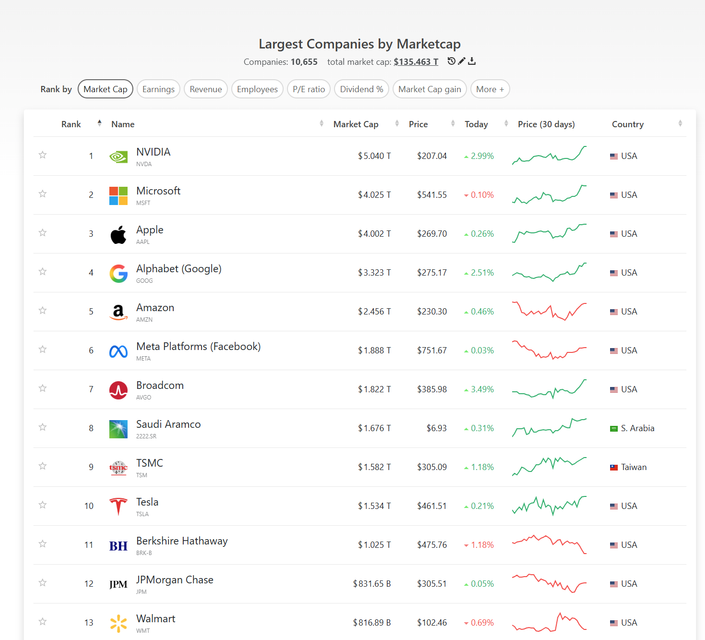Star Apple as a favorite
This screenshot has width=705, height=640.
point(43,233)
